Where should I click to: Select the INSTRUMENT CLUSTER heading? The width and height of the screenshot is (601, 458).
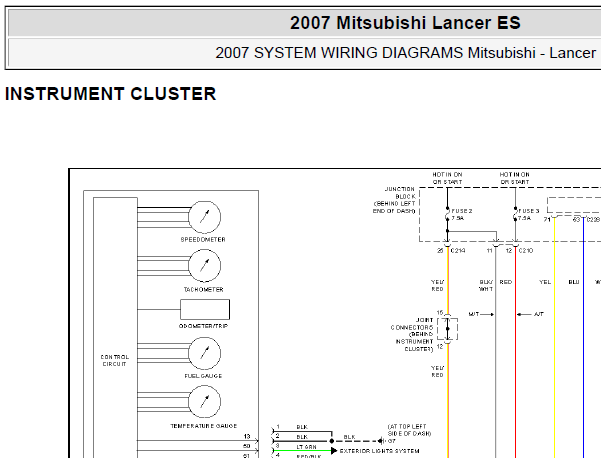[110, 94]
